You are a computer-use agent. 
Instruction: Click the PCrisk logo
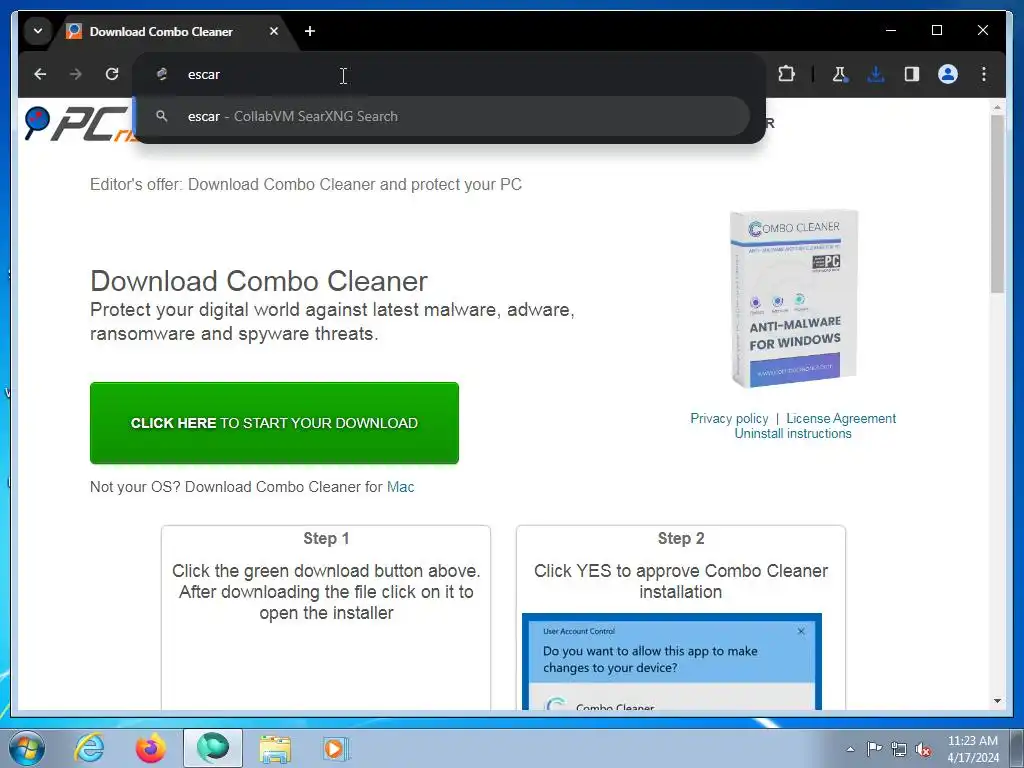click(x=78, y=123)
